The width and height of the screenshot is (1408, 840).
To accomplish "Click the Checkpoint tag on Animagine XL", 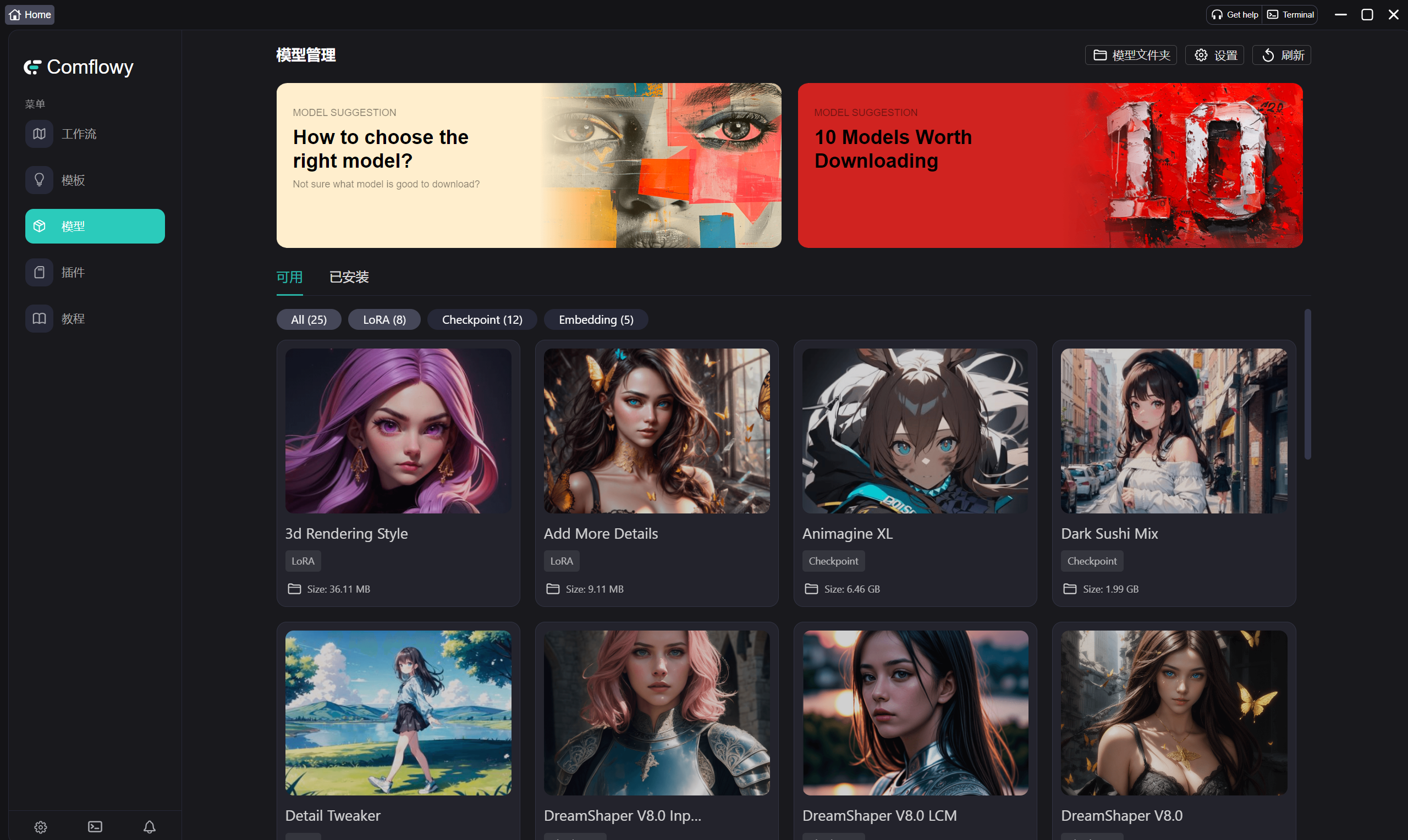I will pos(833,561).
